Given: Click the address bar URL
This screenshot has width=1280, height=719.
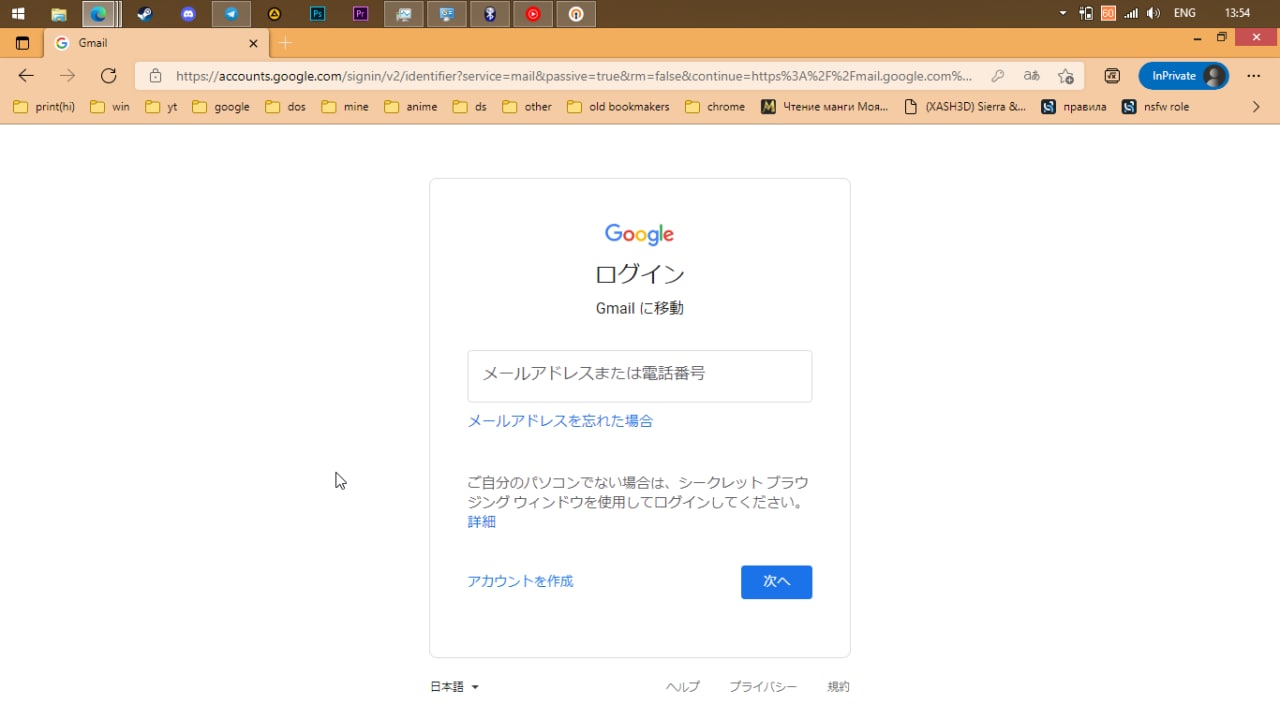Looking at the screenshot, I should point(573,76).
